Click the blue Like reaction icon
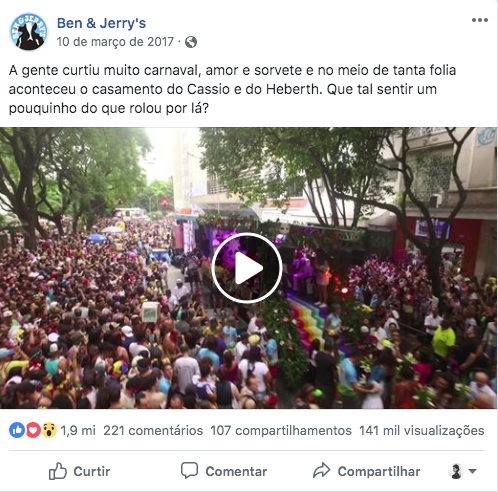This screenshot has width=498, height=492. pyautogui.click(x=17, y=430)
